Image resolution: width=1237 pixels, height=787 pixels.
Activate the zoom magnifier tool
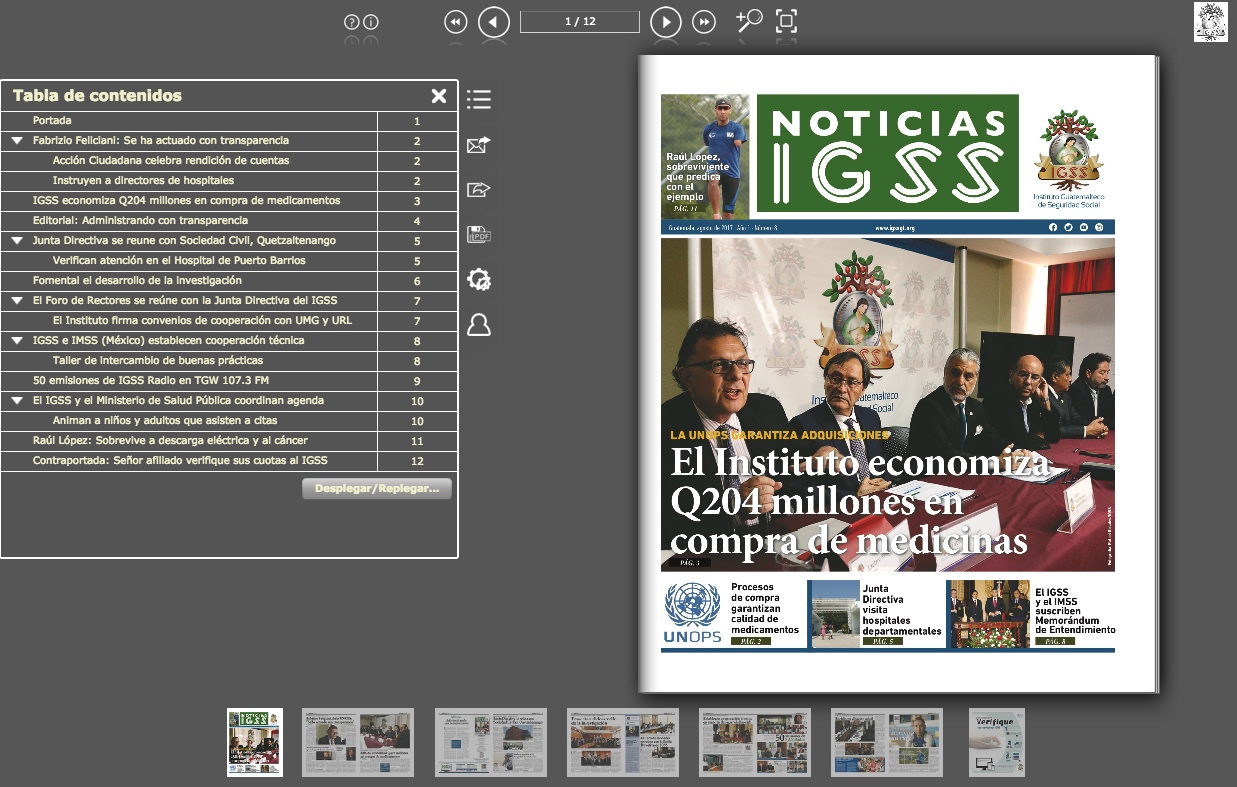[749, 21]
